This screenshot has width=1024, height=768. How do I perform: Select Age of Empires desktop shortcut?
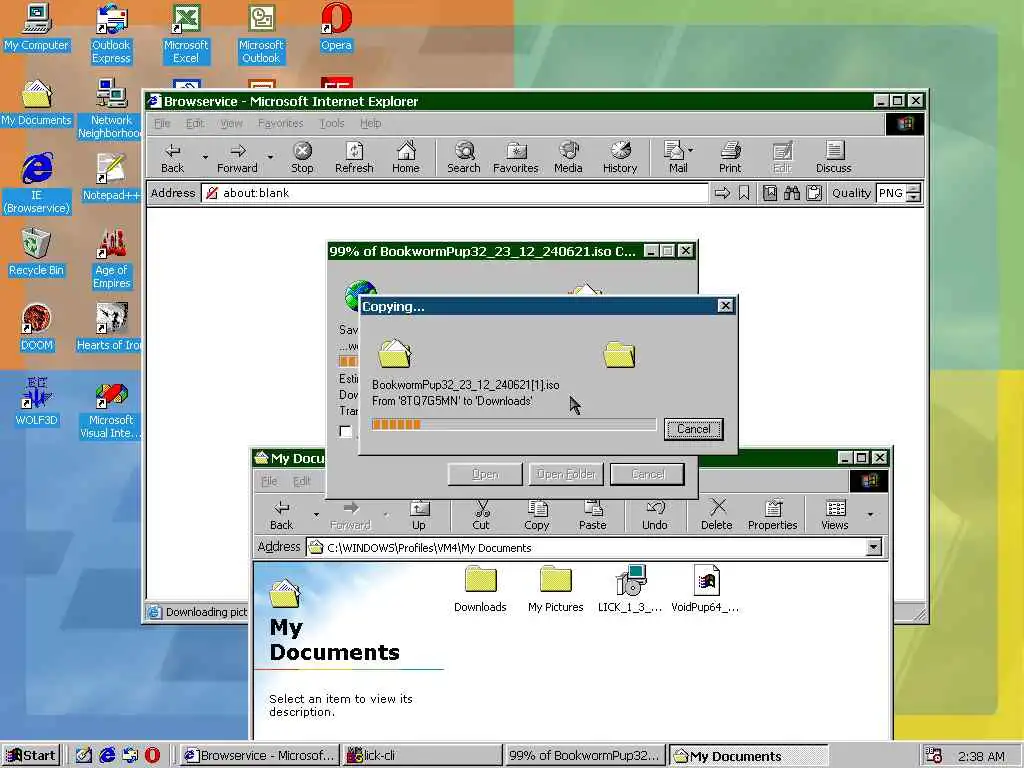coord(111,259)
